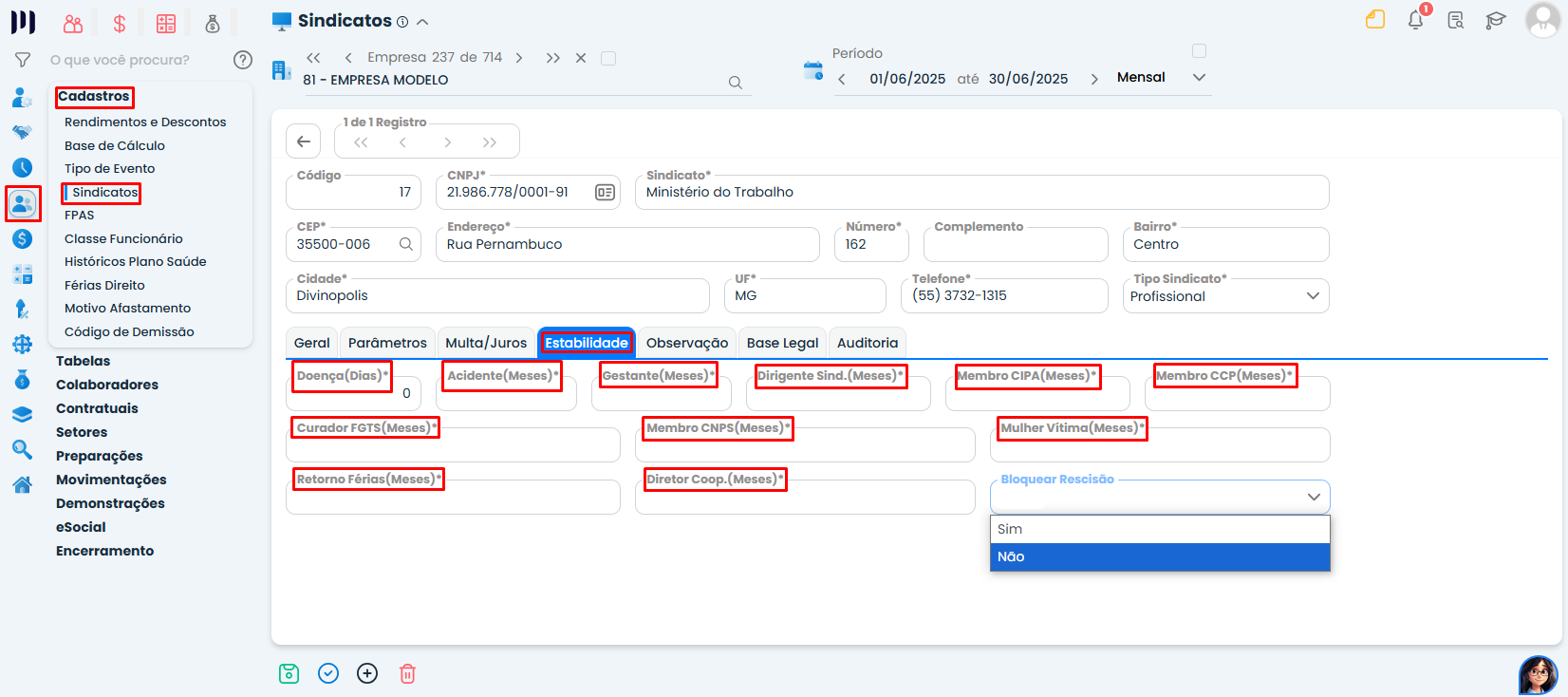Image resolution: width=1568 pixels, height=697 pixels.
Task: Open the notifications bell
Action: (x=1415, y=20)
